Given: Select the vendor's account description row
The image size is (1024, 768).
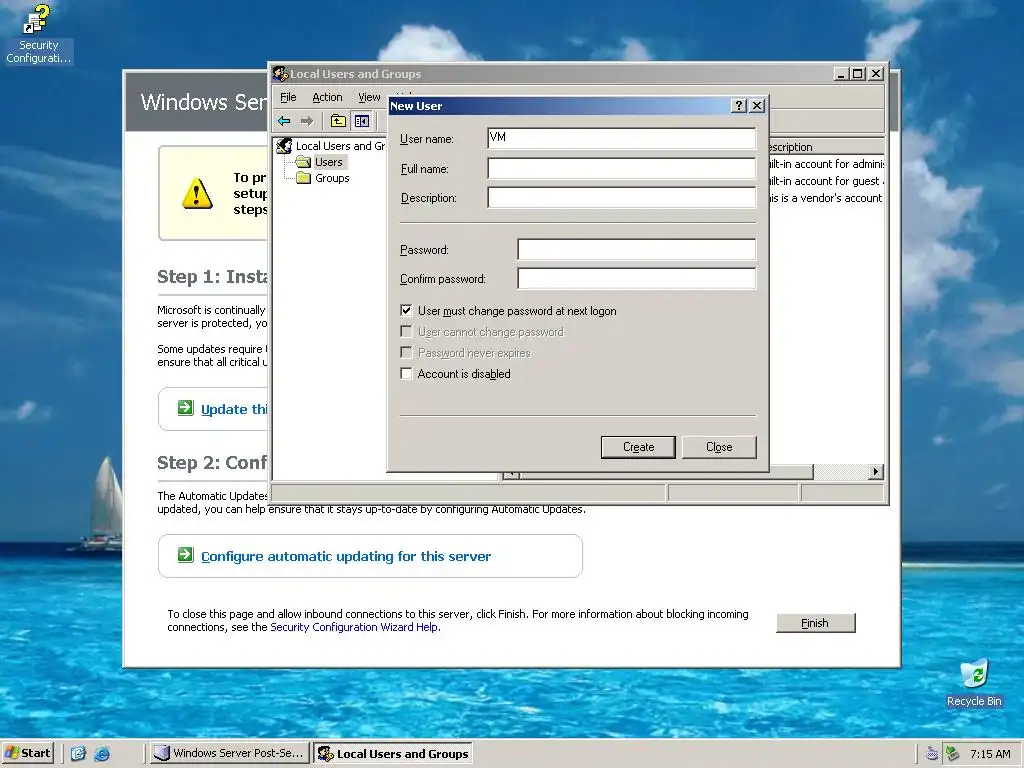Looking at the screenshot, I should (826, 198).
